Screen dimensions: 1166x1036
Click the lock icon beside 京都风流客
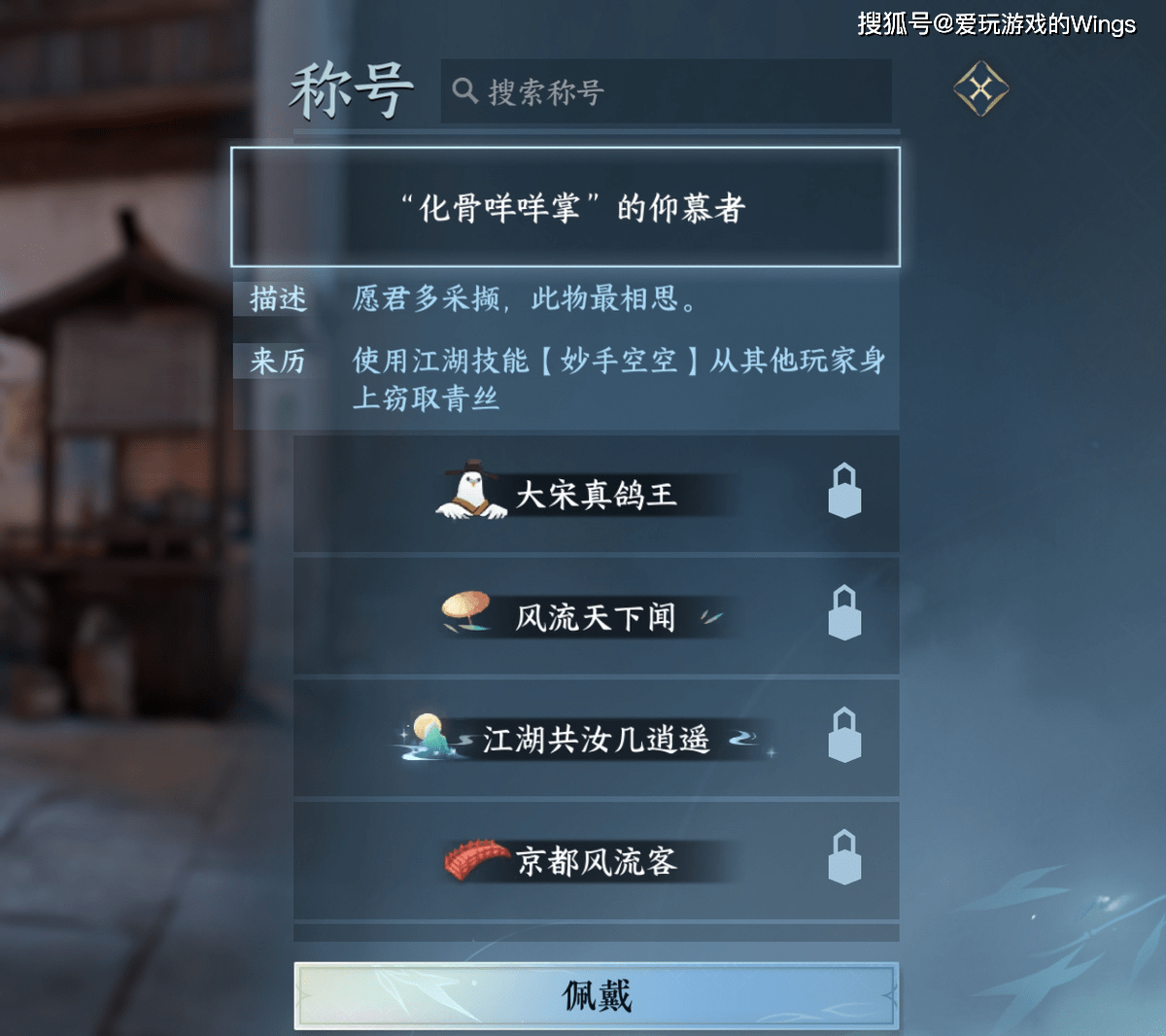point(844,857)
